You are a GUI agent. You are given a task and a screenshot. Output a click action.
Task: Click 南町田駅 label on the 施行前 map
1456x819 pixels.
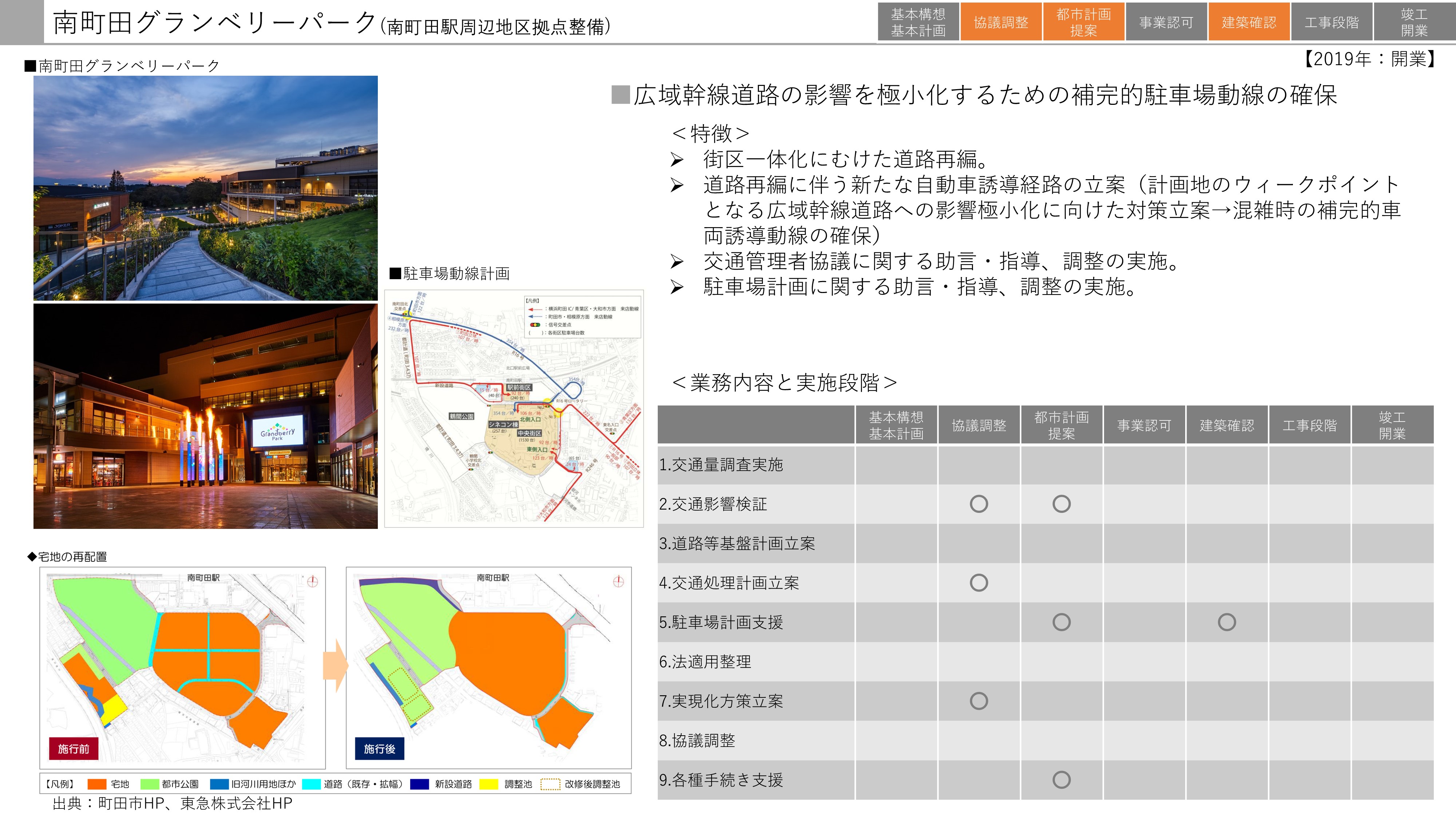click(203, 578)
